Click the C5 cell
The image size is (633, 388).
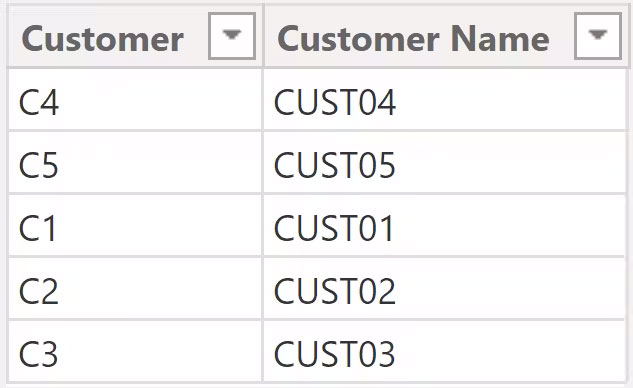(135, 163)
